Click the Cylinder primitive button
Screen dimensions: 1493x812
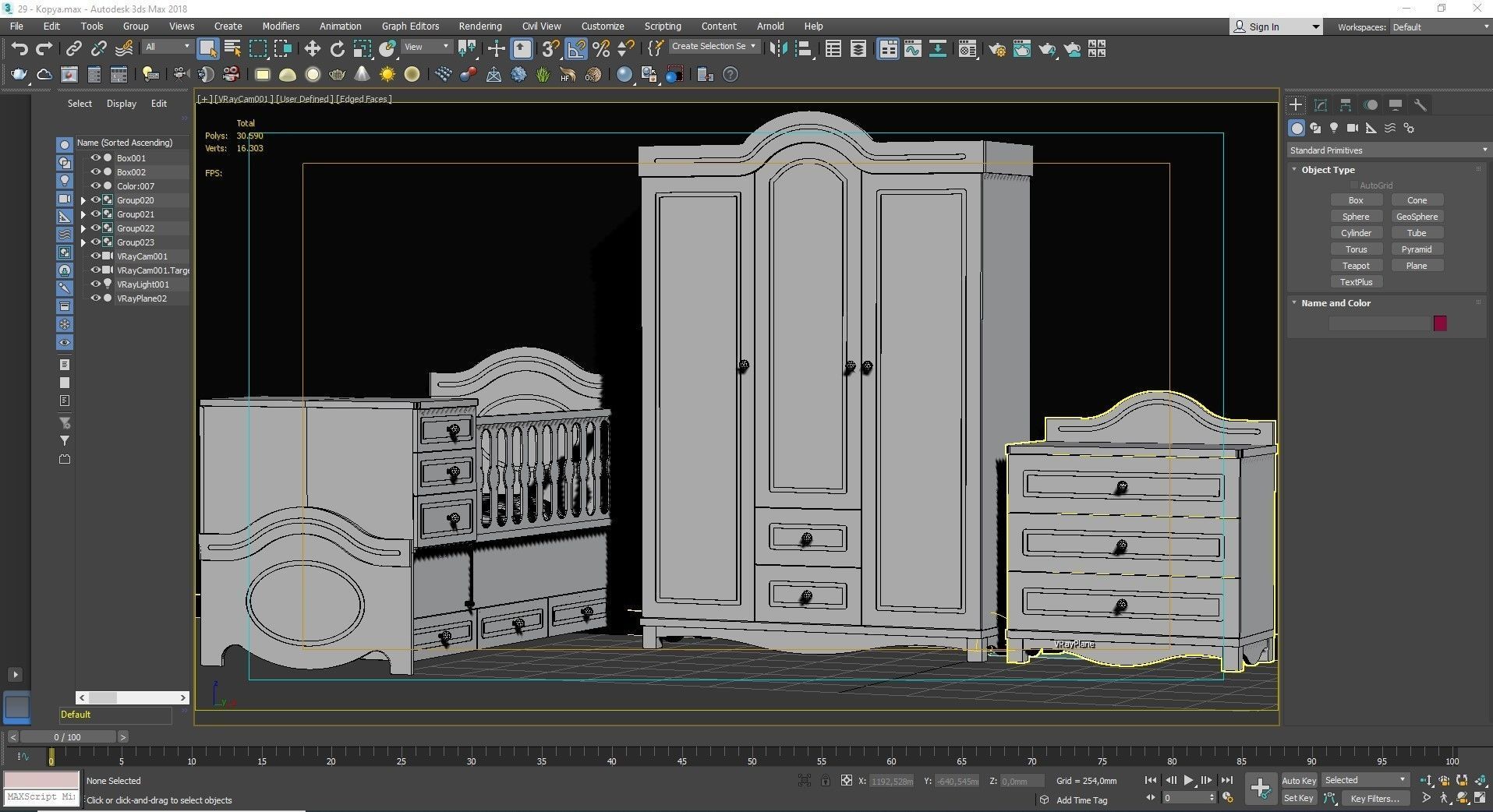point(1356,233)
